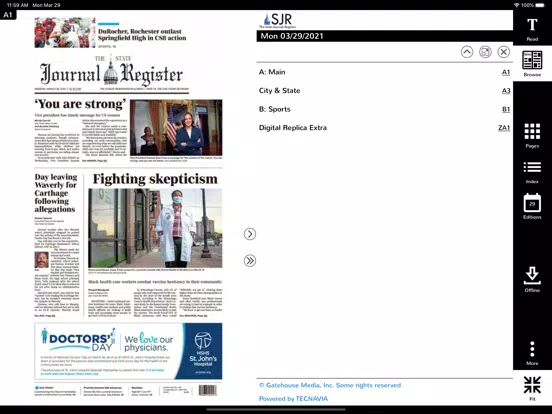This screenshot has height=414, width=552.
Task: Open Black health care workers subheadline
Action: [x=155, y=282]
